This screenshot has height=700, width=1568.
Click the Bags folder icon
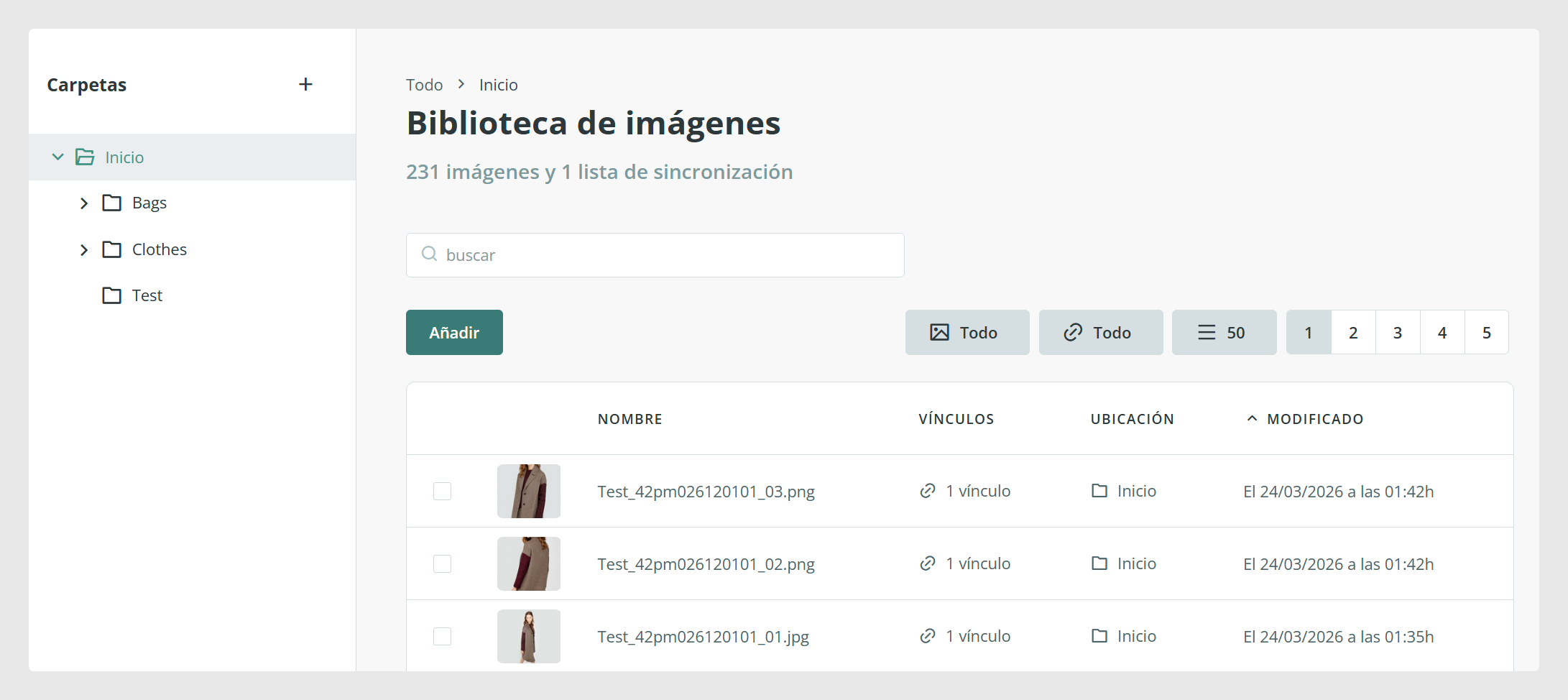(111, 203)
